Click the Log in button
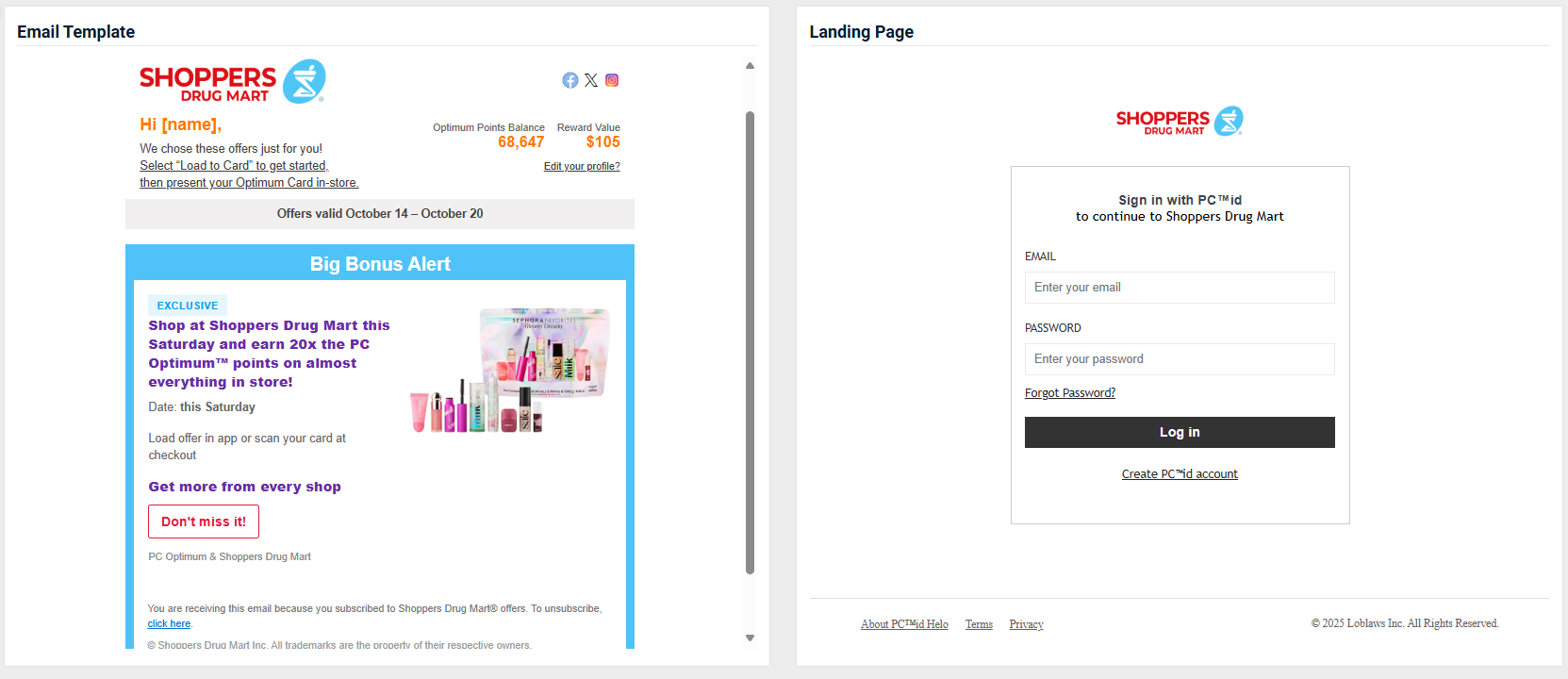 click(1180, 432)
